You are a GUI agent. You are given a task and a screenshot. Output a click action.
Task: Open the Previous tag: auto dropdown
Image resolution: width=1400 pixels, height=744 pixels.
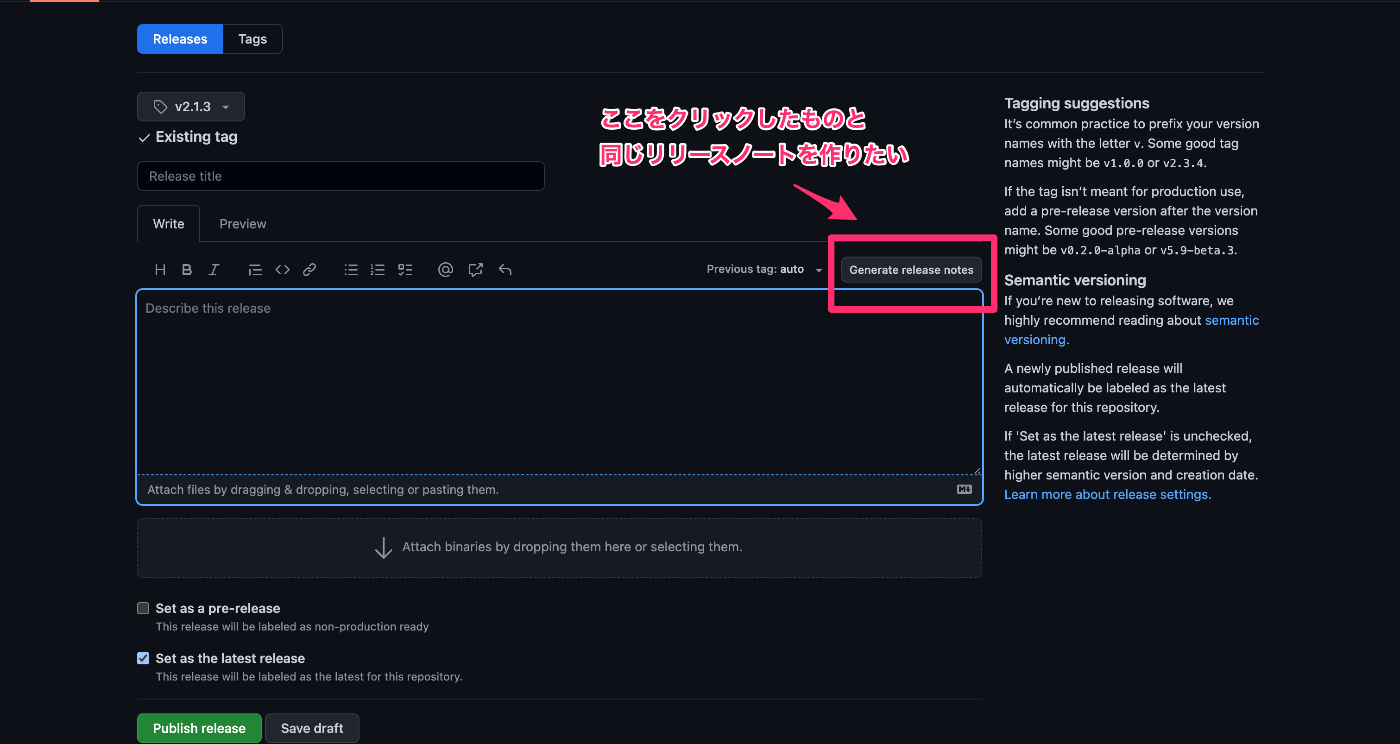pyautogui.click(x=765, y=269)
